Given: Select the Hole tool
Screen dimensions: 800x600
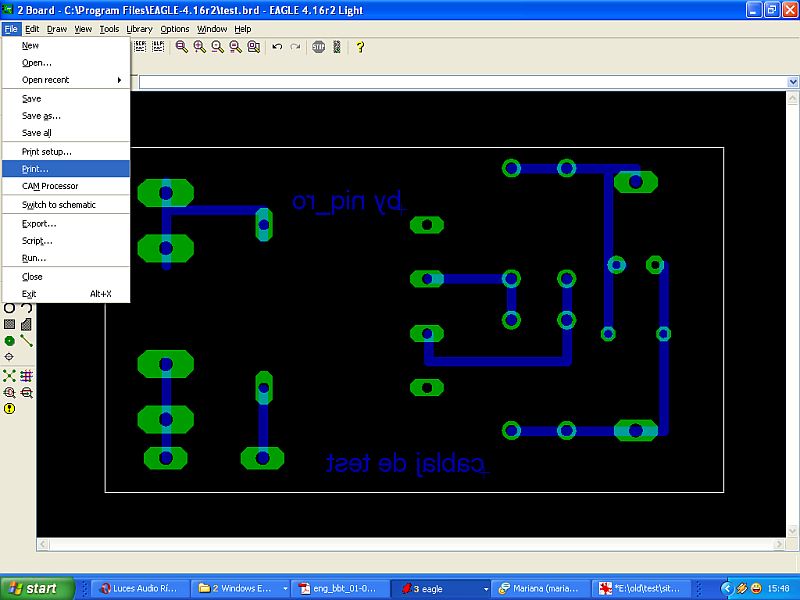Looking at the screenshot, I should pyautogui.click(x=9, y=357).
